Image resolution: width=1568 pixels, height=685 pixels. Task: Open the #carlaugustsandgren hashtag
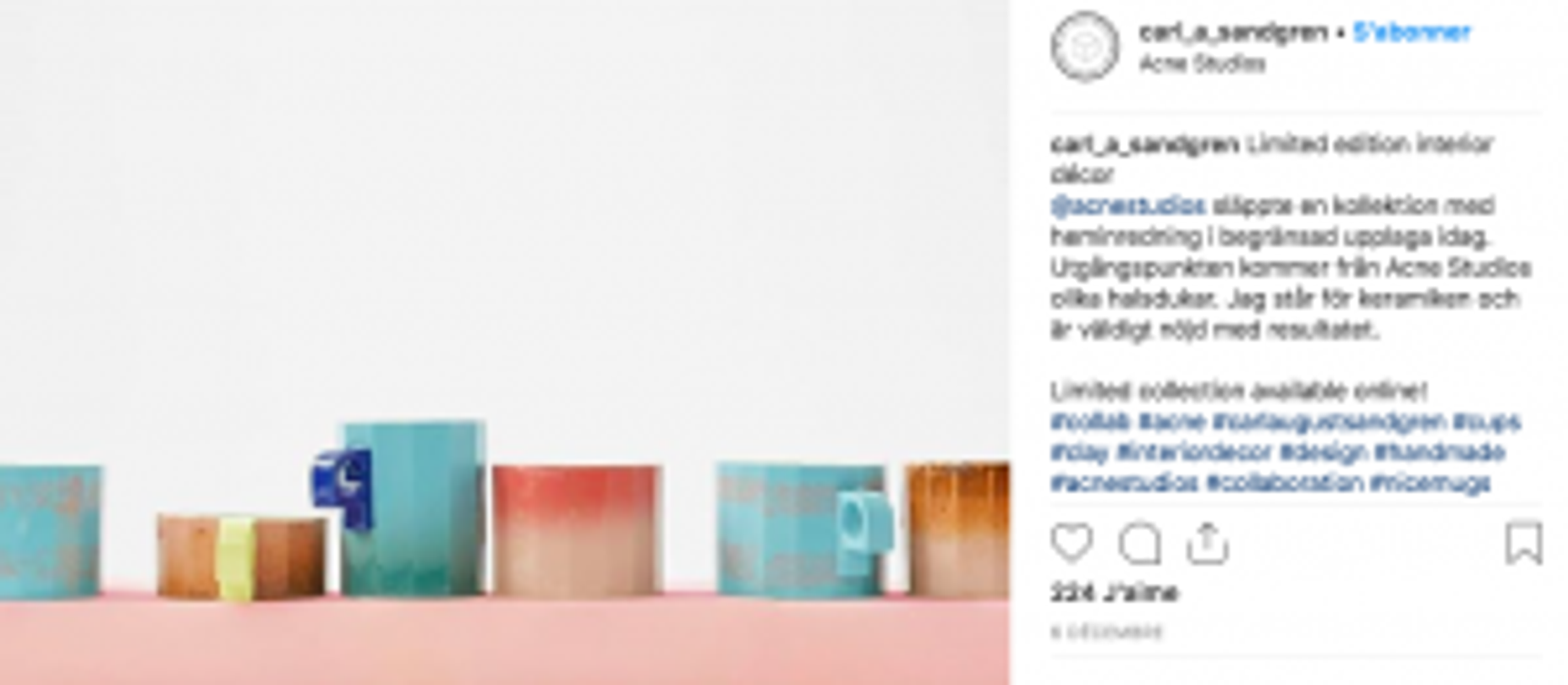1329,421
